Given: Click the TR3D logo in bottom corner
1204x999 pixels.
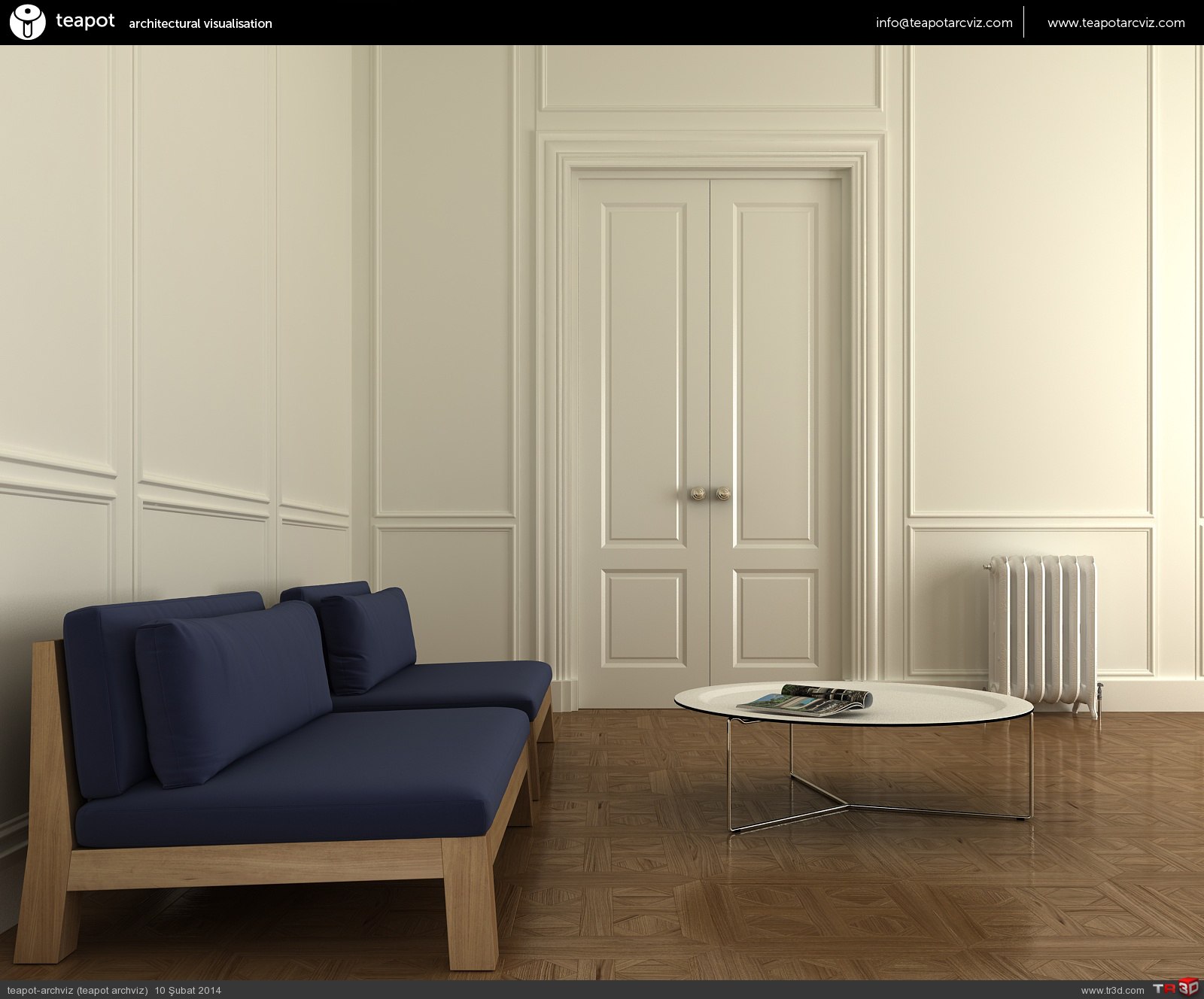Looking at the screenshot, I should [1175, 989].
